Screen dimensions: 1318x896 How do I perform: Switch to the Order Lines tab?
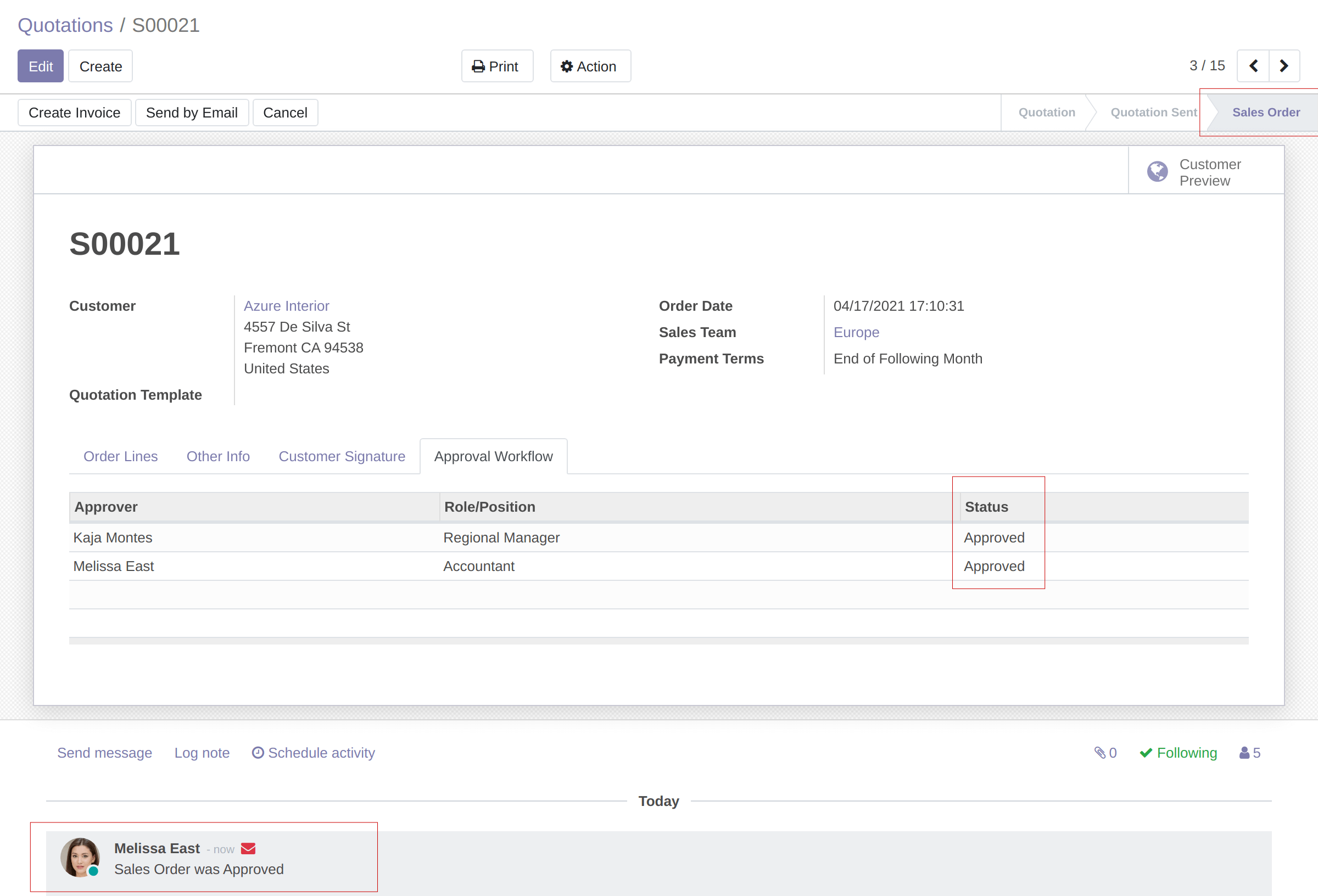pyautogui.click(x=120, y=456)
